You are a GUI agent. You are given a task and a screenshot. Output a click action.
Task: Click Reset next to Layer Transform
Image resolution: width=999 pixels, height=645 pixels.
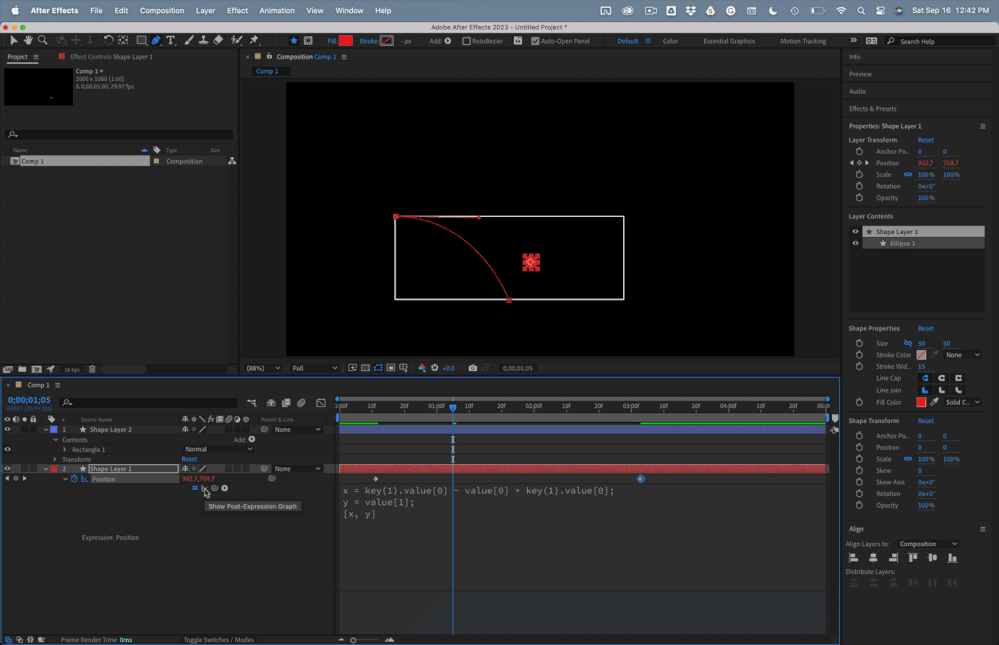point(925,140)
